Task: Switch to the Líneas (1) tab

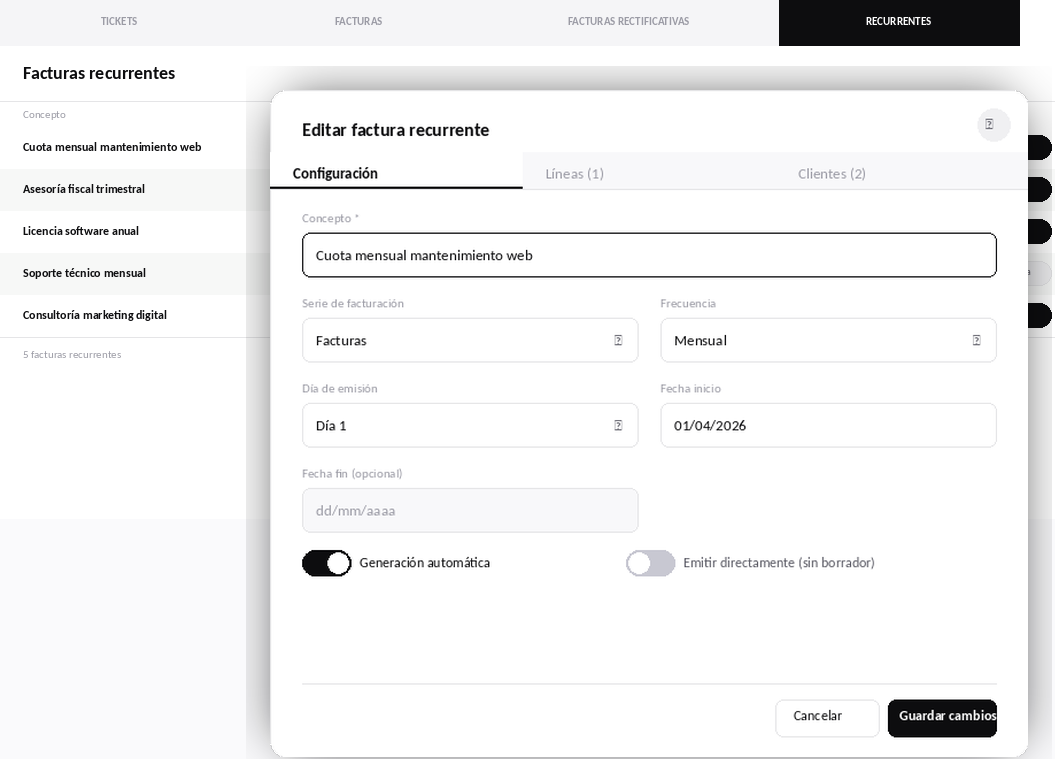Action: (575, 174)
